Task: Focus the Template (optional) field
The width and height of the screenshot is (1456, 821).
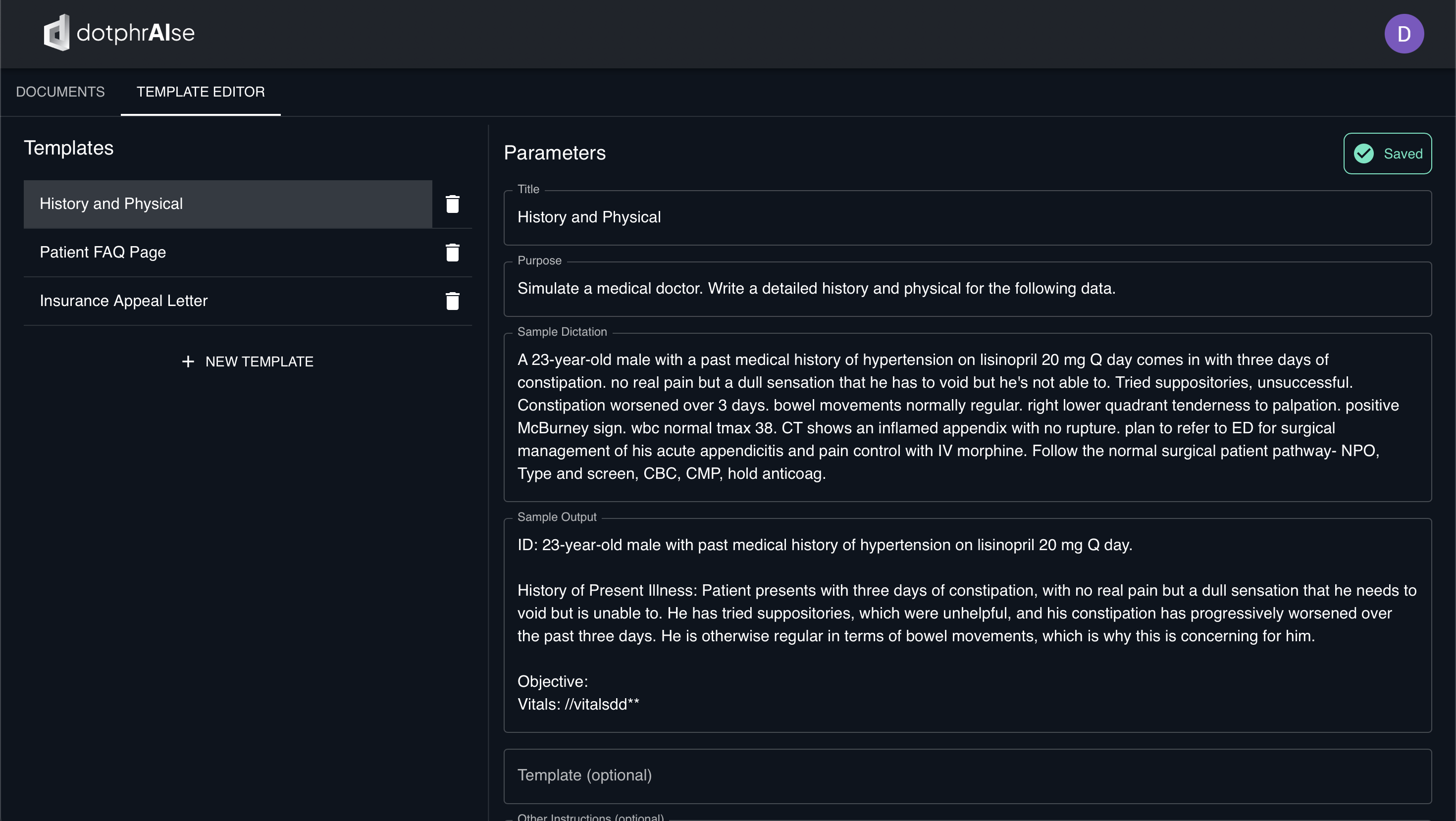Action: coord(968,776)
